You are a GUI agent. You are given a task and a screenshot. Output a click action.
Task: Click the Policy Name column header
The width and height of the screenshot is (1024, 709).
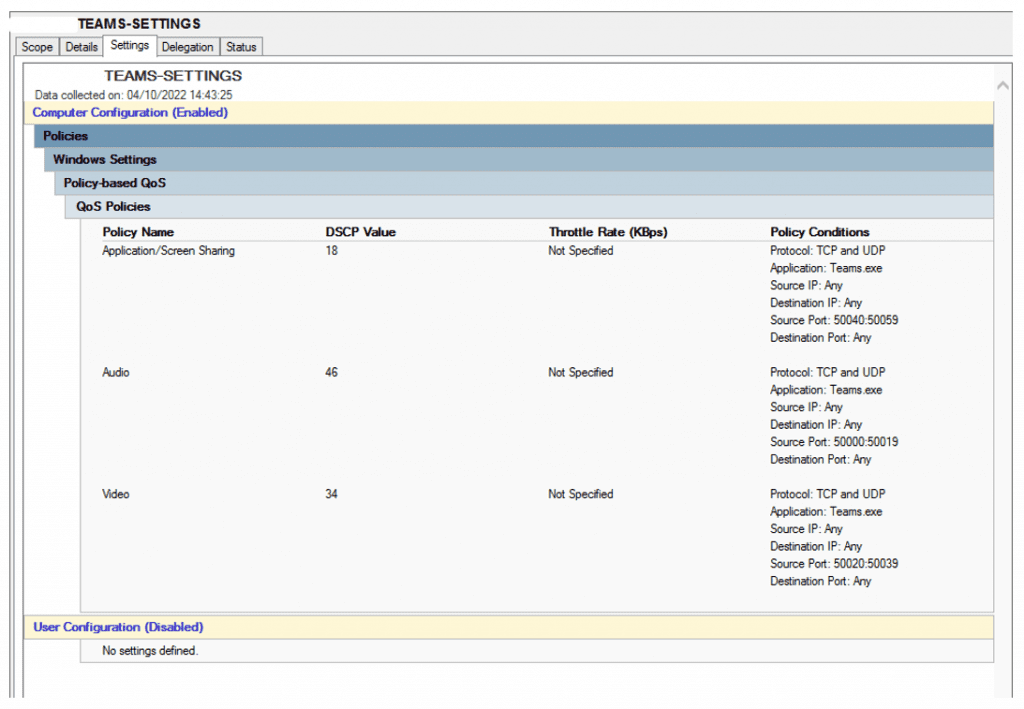point(138,232)
